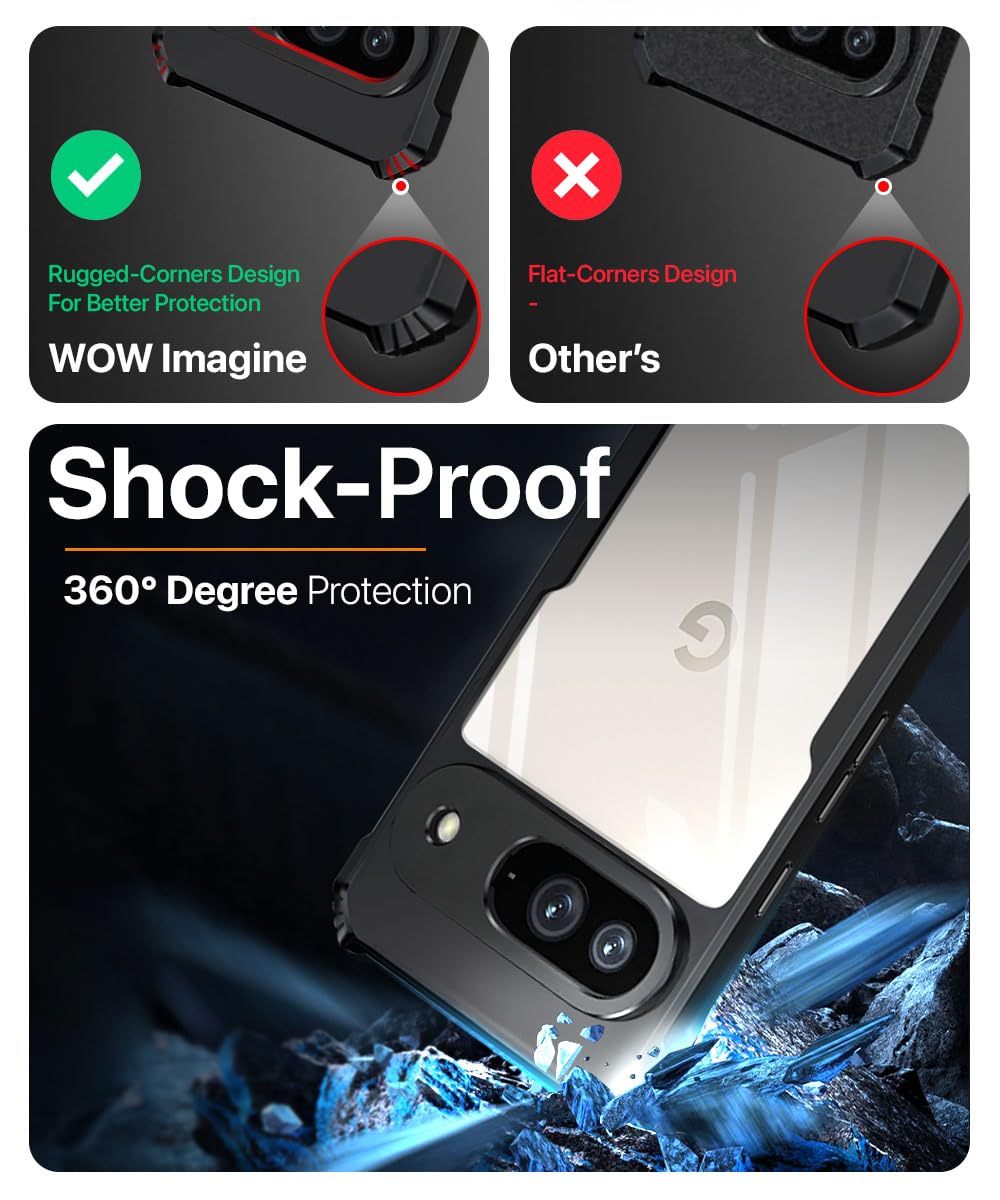Screen dimensions: 1000x1200
Task: Click the red dot in WOW Imagine panel
Action: [x=401, y=187]
